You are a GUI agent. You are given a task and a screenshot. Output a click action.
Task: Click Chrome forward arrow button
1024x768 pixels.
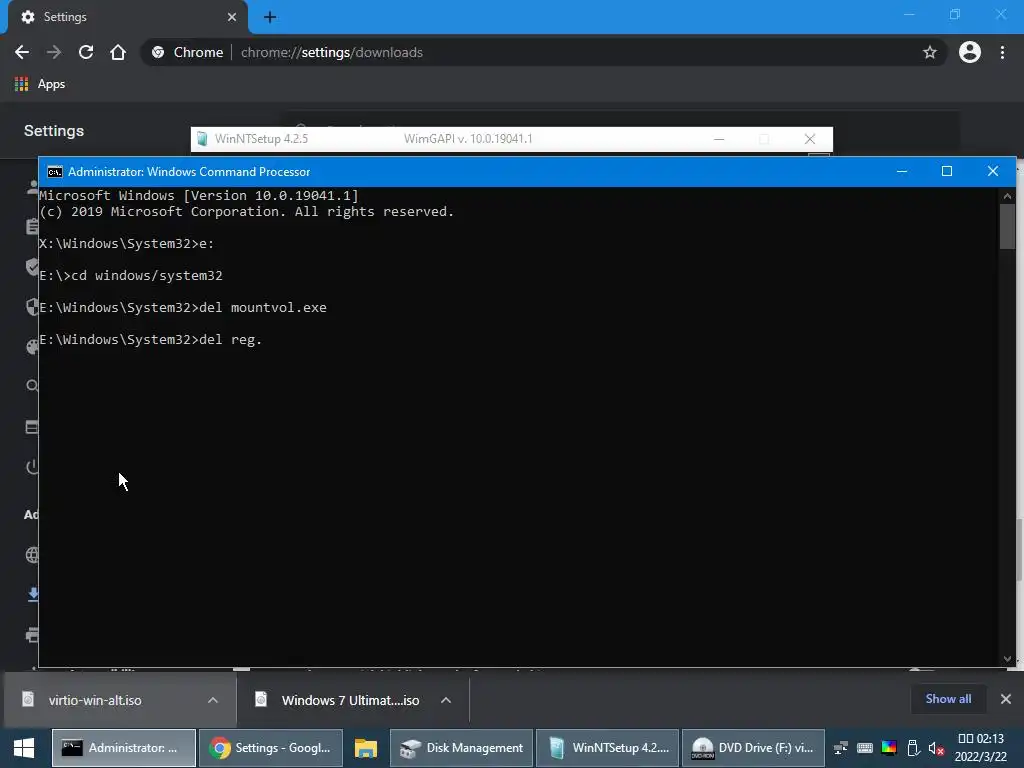coord(54,52)
